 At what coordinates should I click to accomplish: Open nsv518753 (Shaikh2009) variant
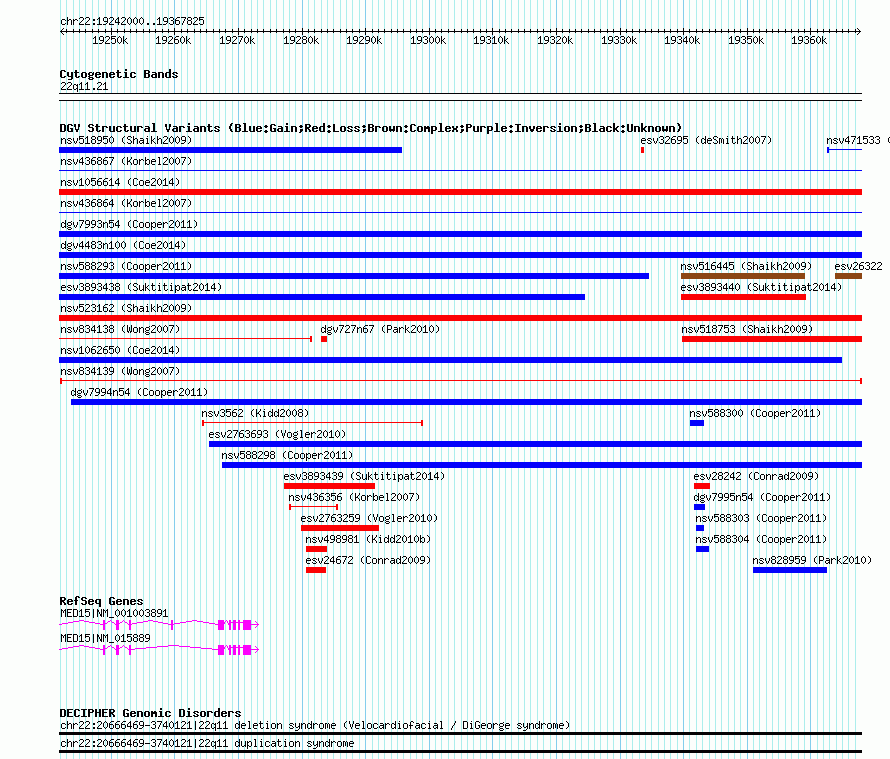click(747, 329)
